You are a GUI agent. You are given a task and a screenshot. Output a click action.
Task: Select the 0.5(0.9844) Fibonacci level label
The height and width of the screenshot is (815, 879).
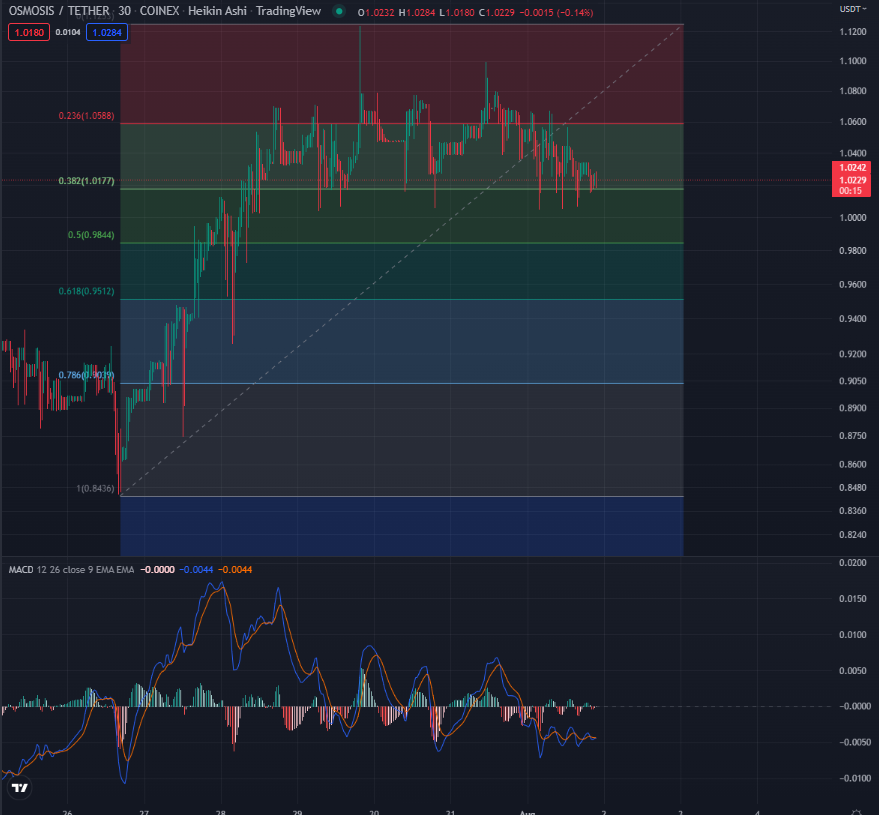[x=91, y=235]
